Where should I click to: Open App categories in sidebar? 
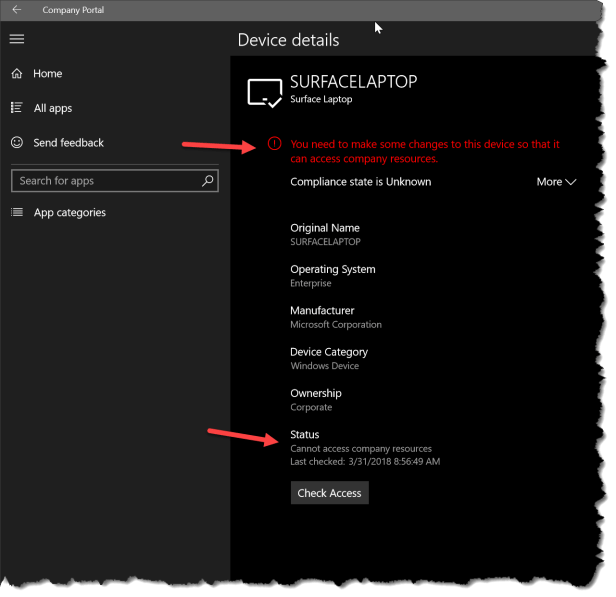70,213
